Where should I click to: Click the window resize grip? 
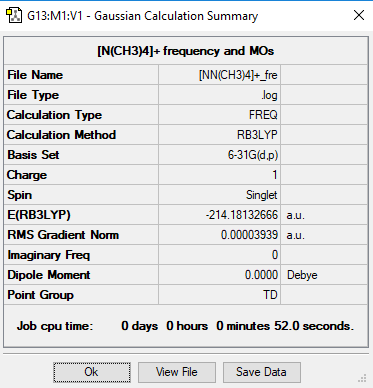[x=362, y=379]
